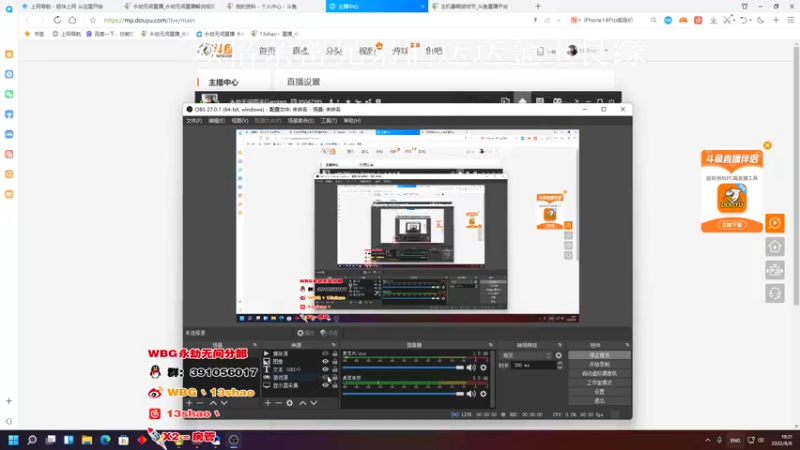Move selected source up in Sources panel
Viewport: 800px width, 450px height.
click(303, 403)
